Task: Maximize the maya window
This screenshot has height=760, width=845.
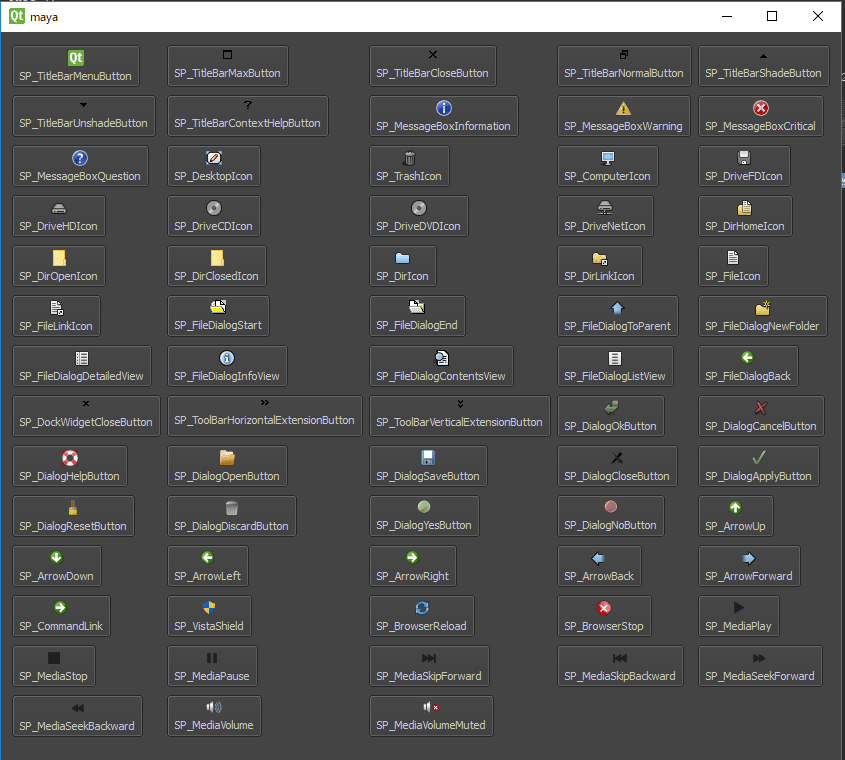Action: pos(771,16)
